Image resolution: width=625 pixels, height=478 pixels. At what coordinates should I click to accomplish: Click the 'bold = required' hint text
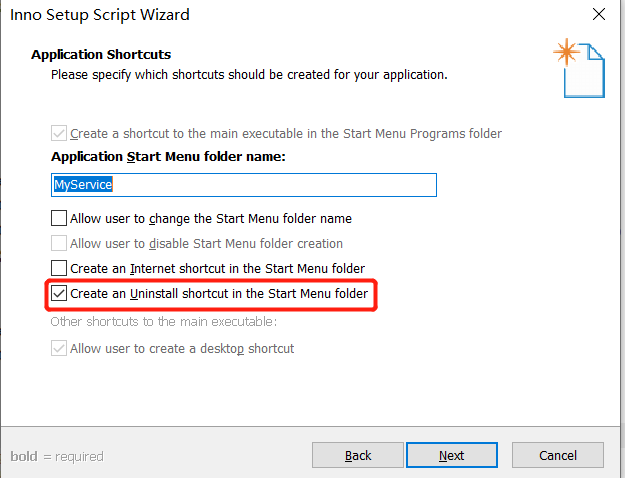56,456
